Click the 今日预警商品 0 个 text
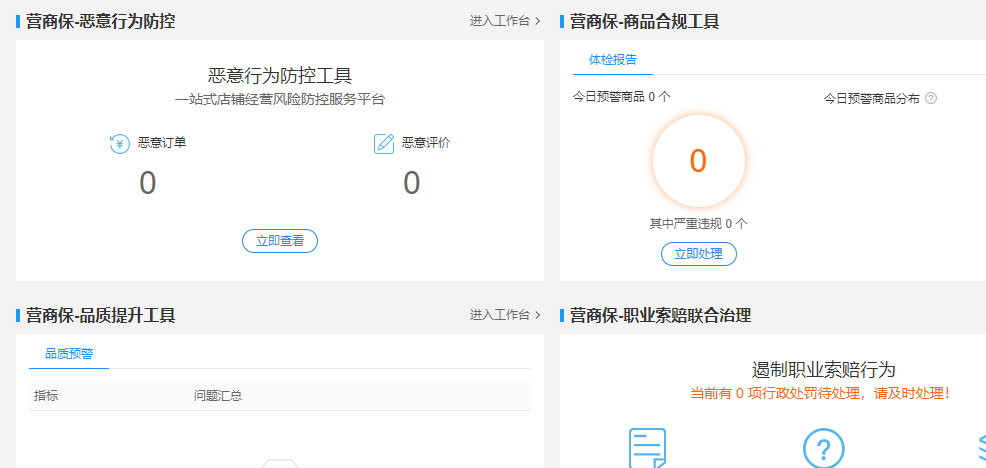 point(622,97)
